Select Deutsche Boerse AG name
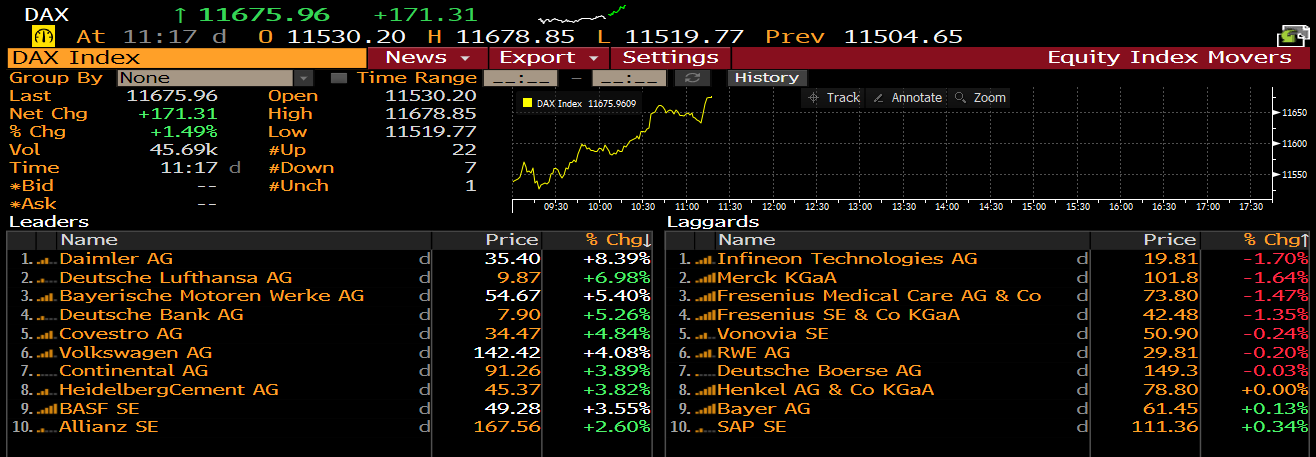The height and width of the screenshot is (457, 1316). 819,371
